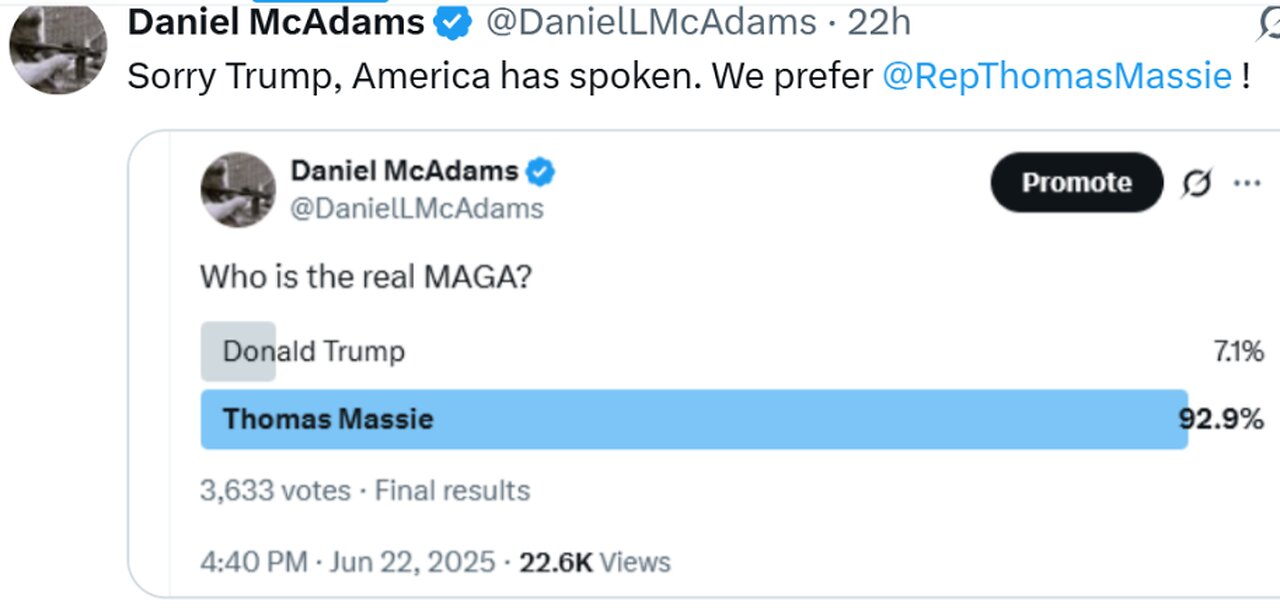Open the @RepThomasMassie mention link
The width and height of the screenshot is (1280, 613).
(x=1057, y=76)
